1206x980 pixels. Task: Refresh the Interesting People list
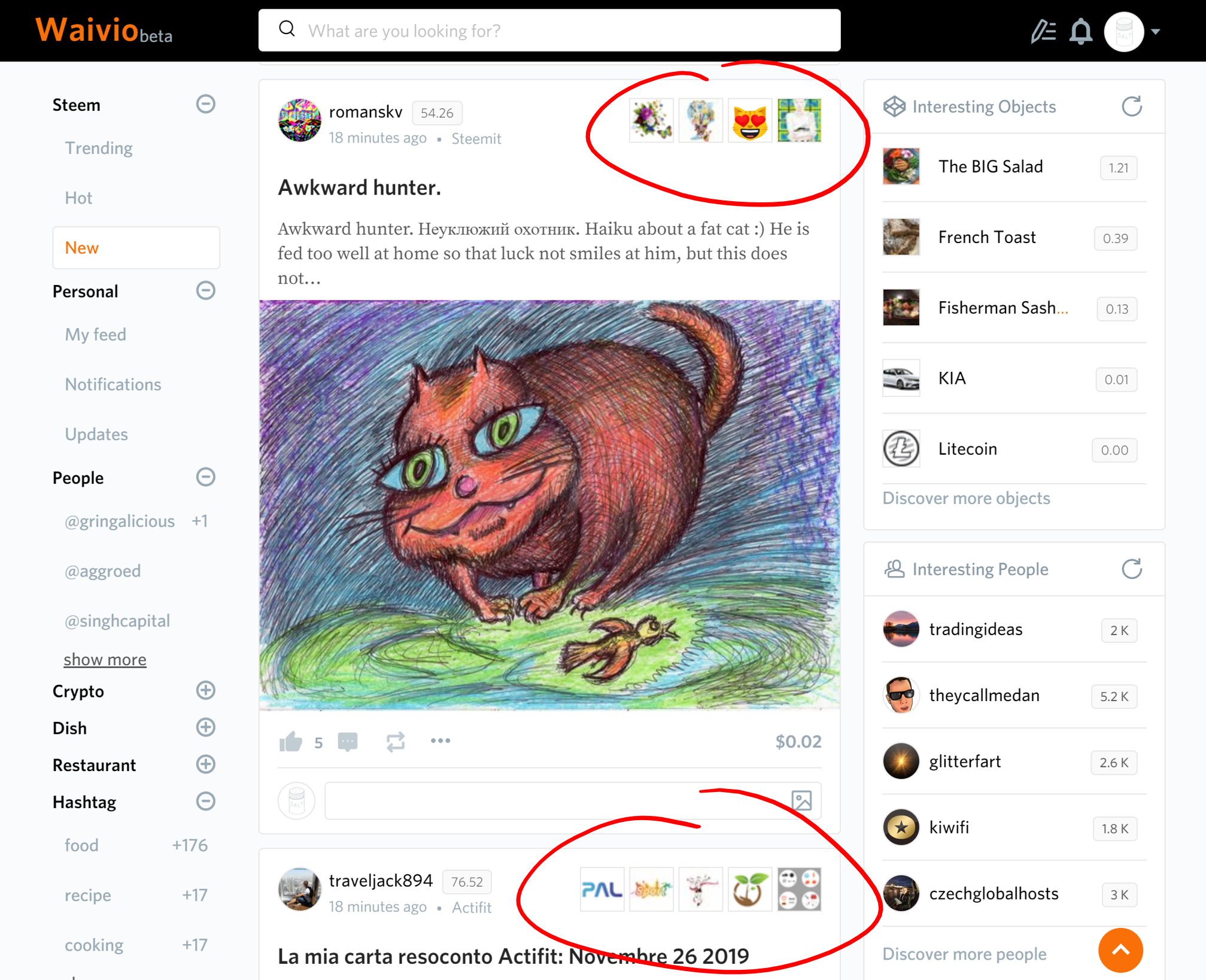1131,569
